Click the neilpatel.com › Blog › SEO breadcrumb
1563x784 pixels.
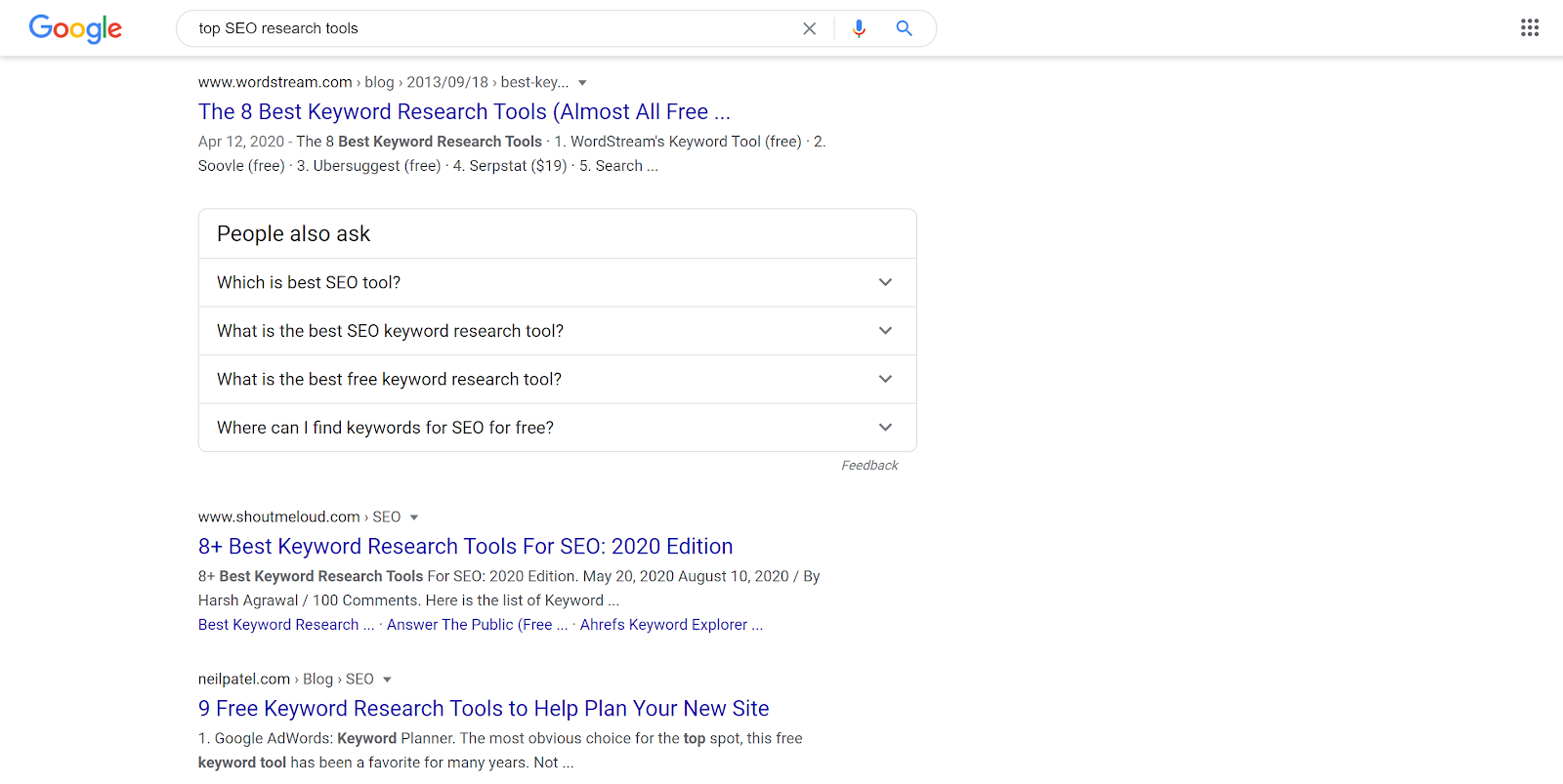coord(285,679)
